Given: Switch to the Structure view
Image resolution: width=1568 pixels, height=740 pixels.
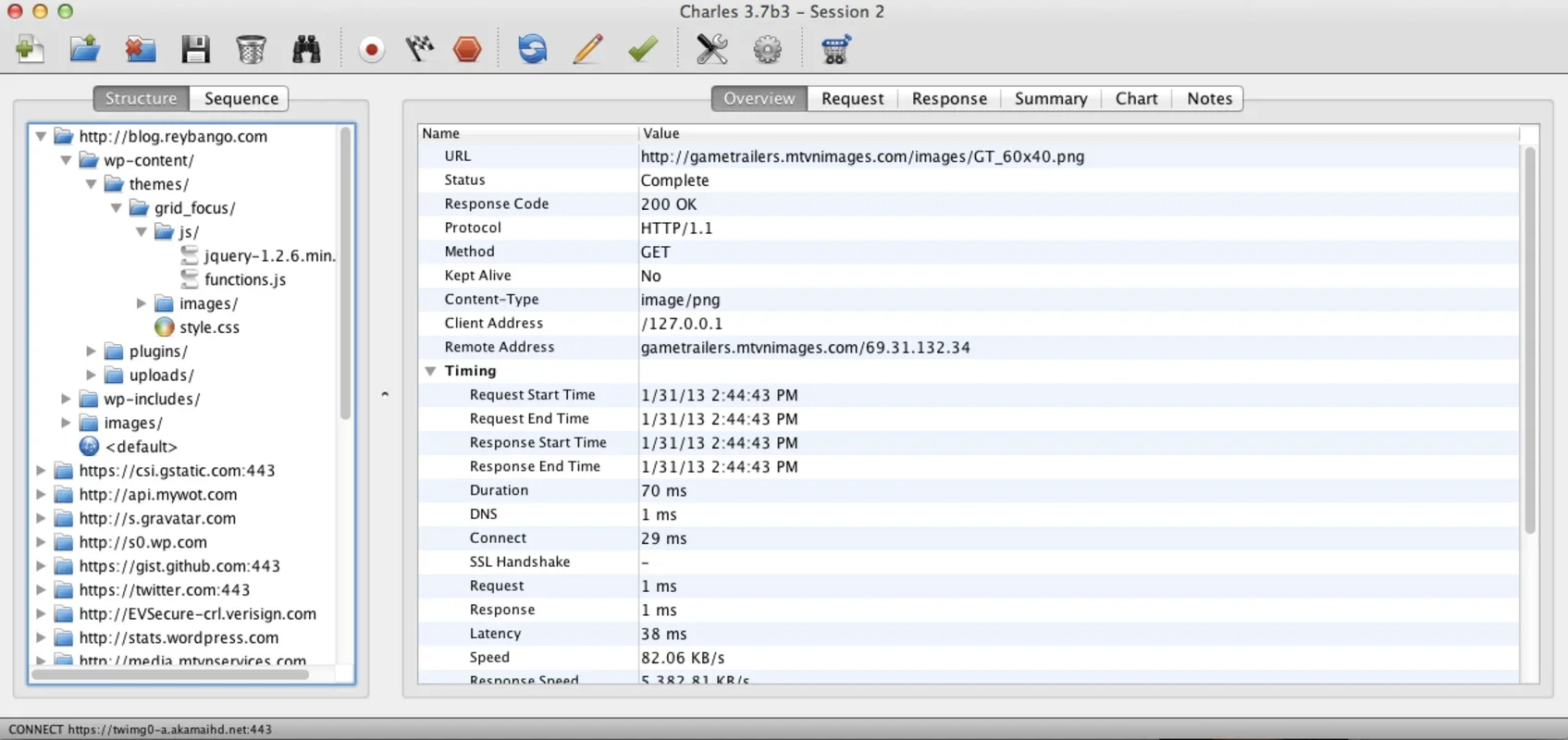Looking at the screenshot, I should (142, 98).
